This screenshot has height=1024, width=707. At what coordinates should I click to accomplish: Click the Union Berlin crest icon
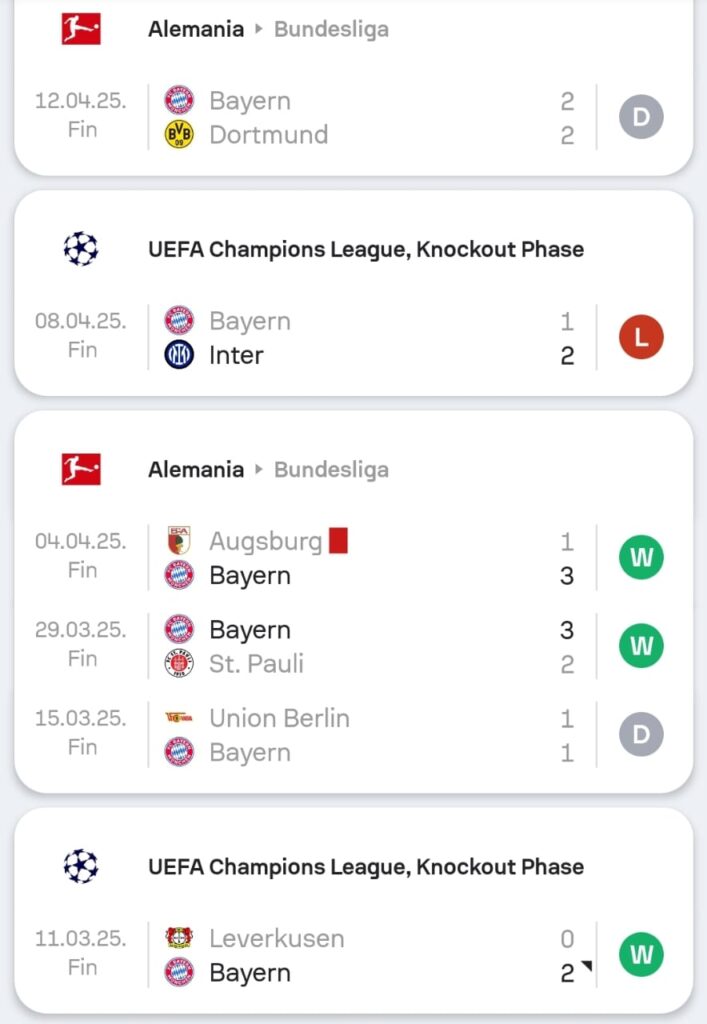(179, 718)
